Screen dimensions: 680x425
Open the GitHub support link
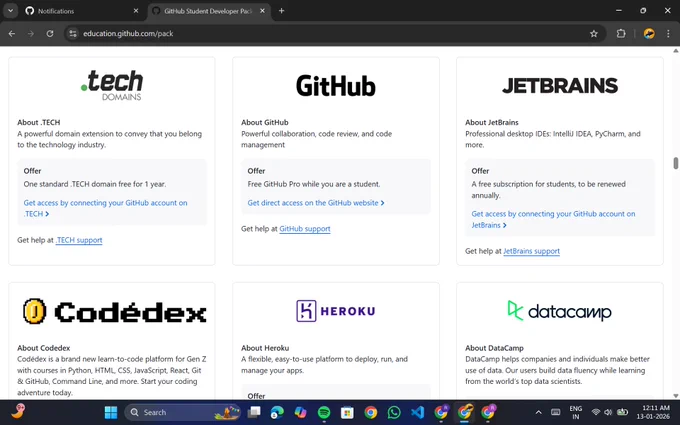coord(305,229)
